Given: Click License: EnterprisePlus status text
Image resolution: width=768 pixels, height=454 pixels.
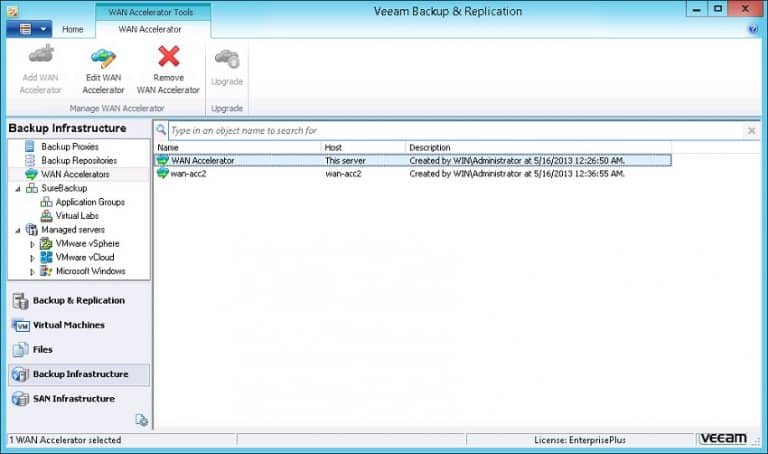Looking at the screenshot, I should pos(580,440).
